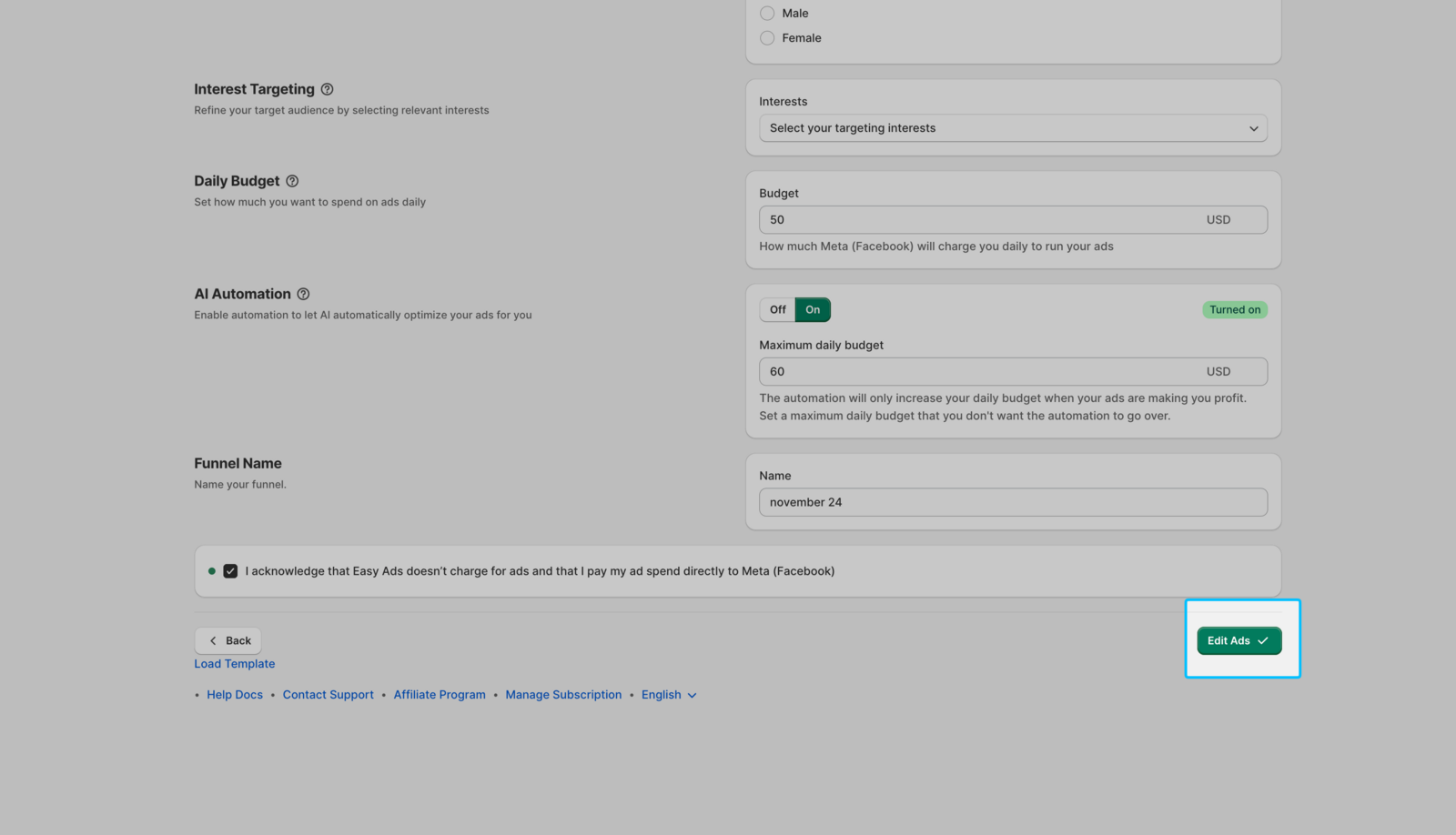Select the Female gender radio button
The height and width of the screenshot is (835, 1456).
pos(767,38)
